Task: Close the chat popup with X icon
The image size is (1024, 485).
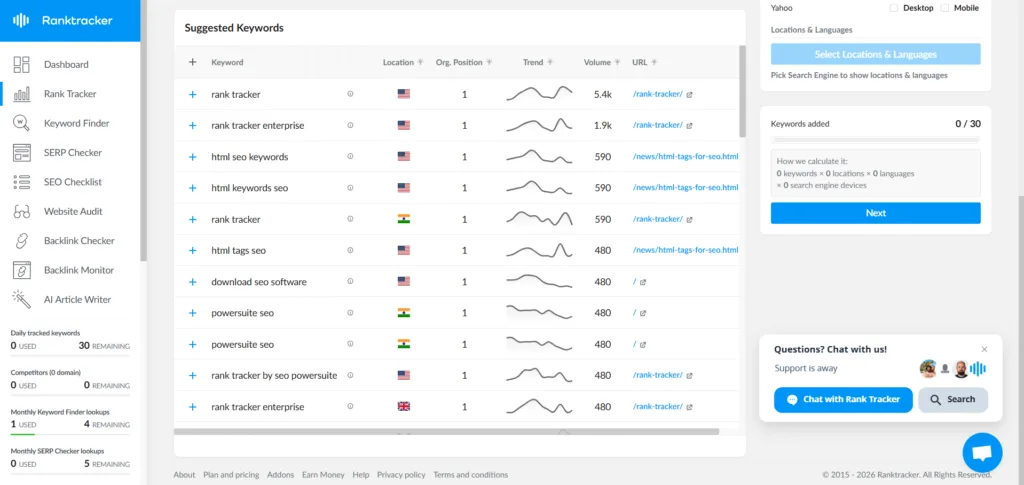Action: click(984, 349)
